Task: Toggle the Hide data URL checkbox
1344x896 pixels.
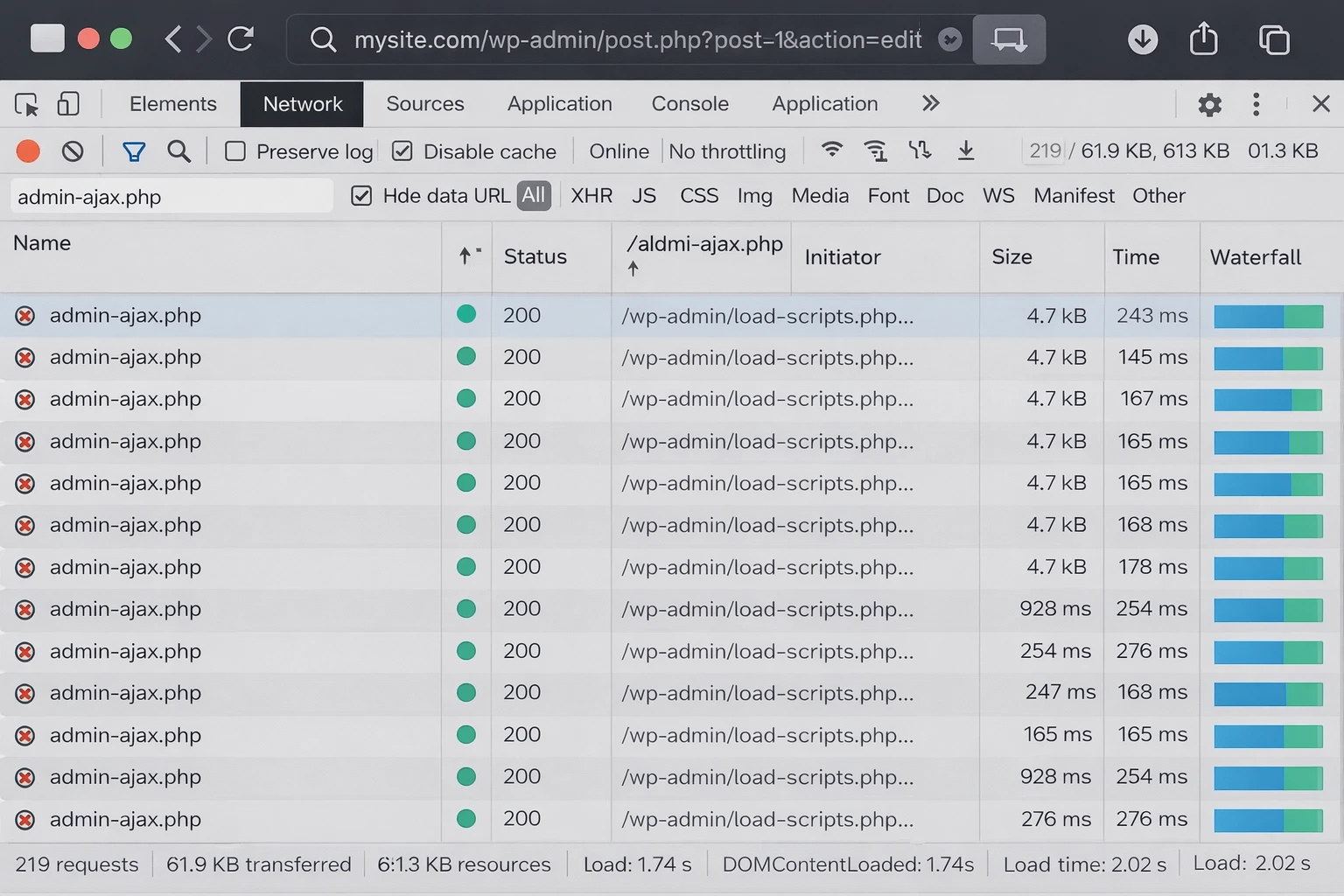Action: [361, 195]
